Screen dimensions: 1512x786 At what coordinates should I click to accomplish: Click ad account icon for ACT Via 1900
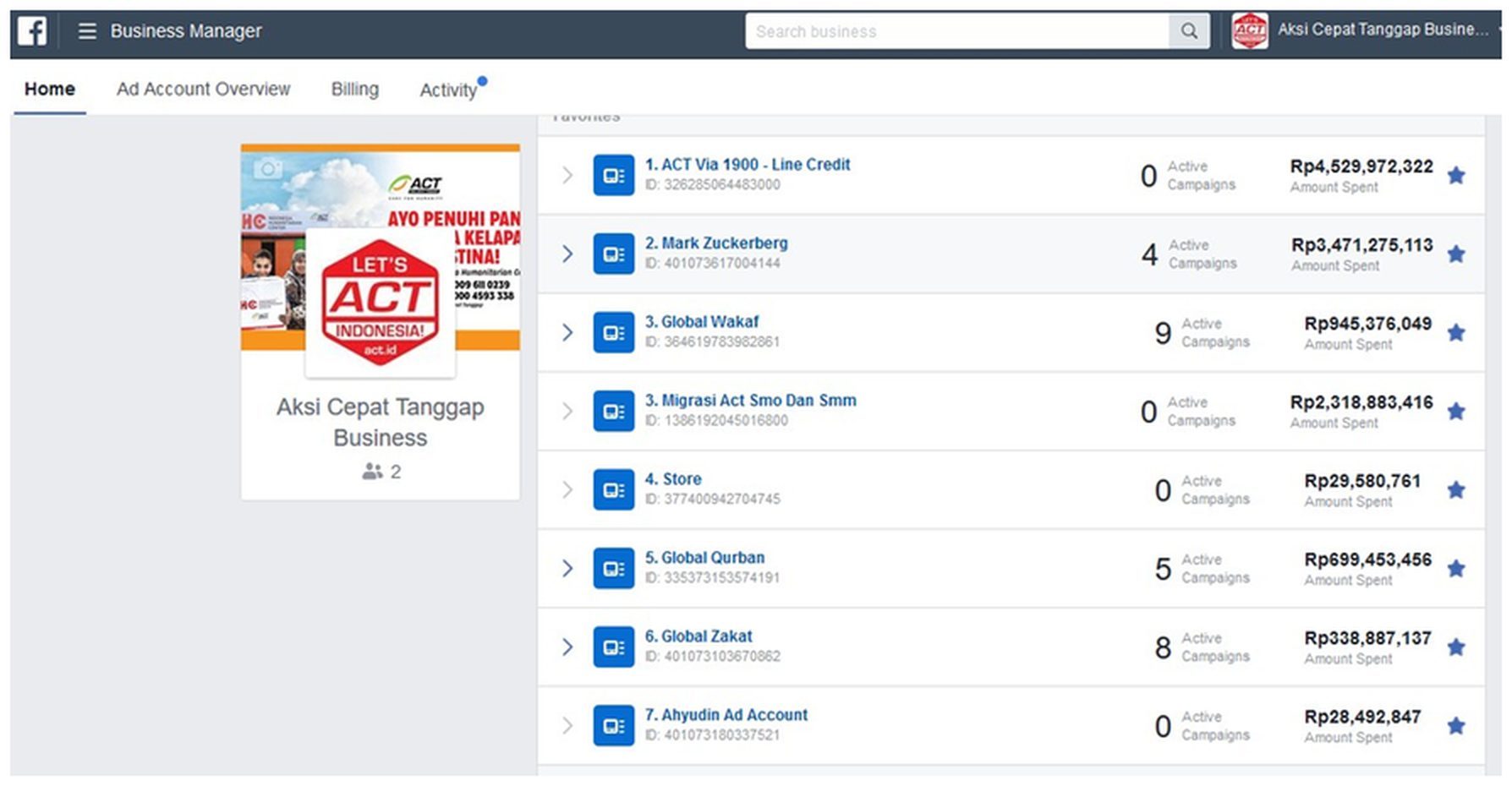[614, 176]
